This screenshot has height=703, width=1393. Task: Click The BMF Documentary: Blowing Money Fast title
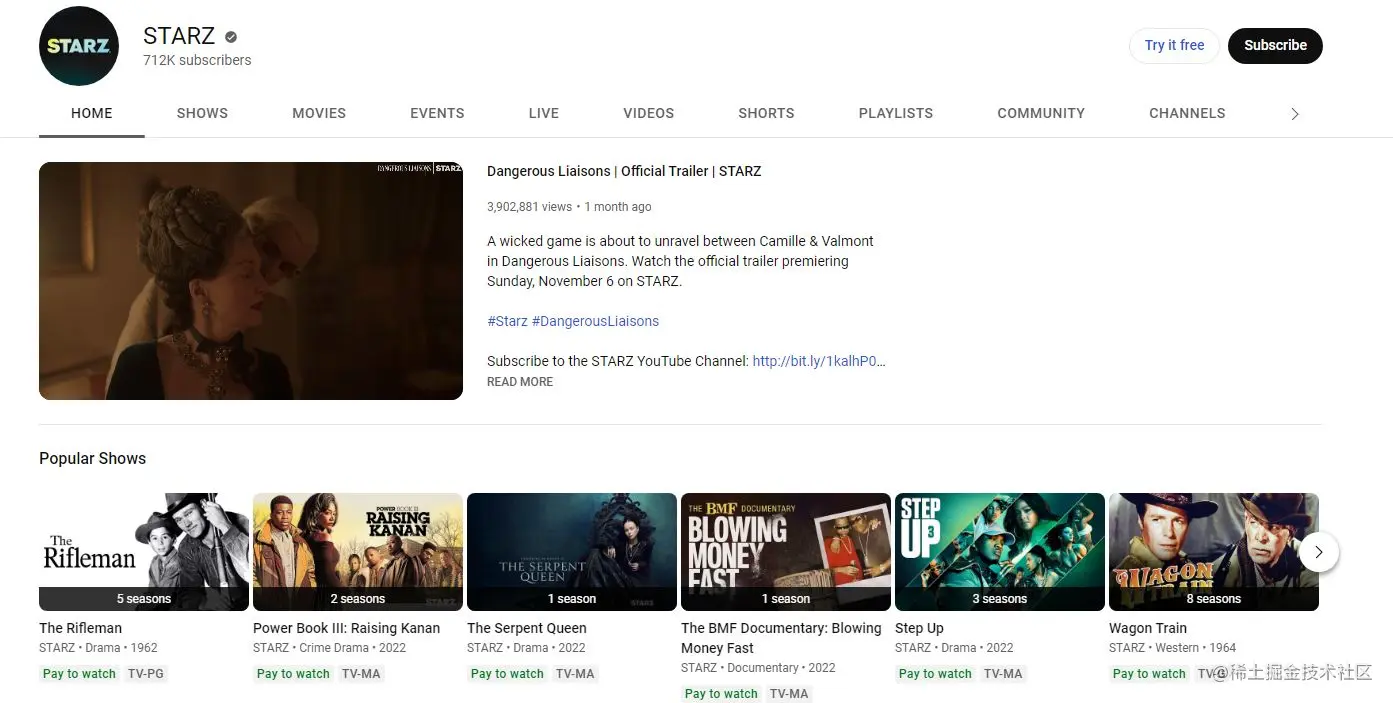781,638
